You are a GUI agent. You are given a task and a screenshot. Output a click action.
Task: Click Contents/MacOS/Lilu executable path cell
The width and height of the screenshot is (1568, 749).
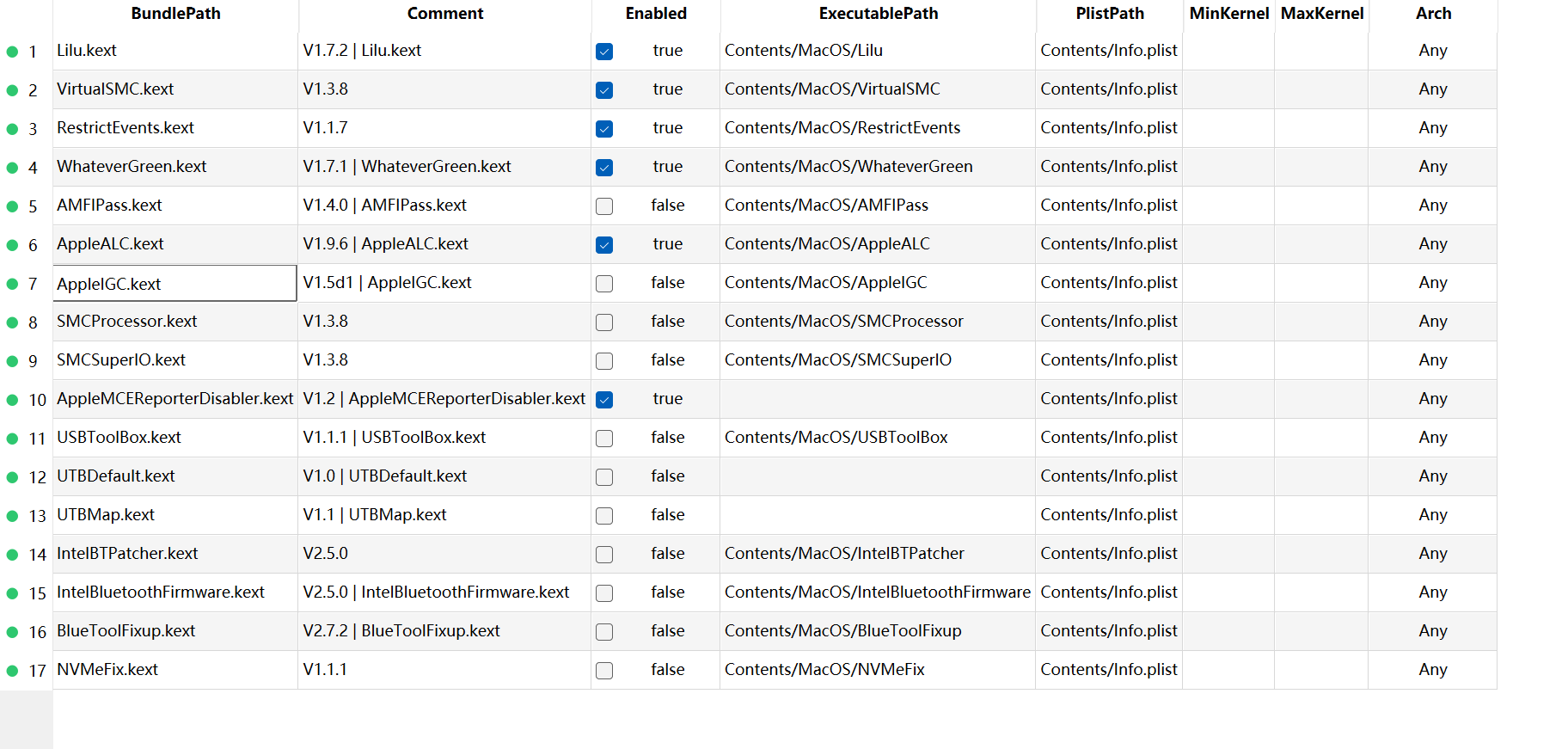878,51
